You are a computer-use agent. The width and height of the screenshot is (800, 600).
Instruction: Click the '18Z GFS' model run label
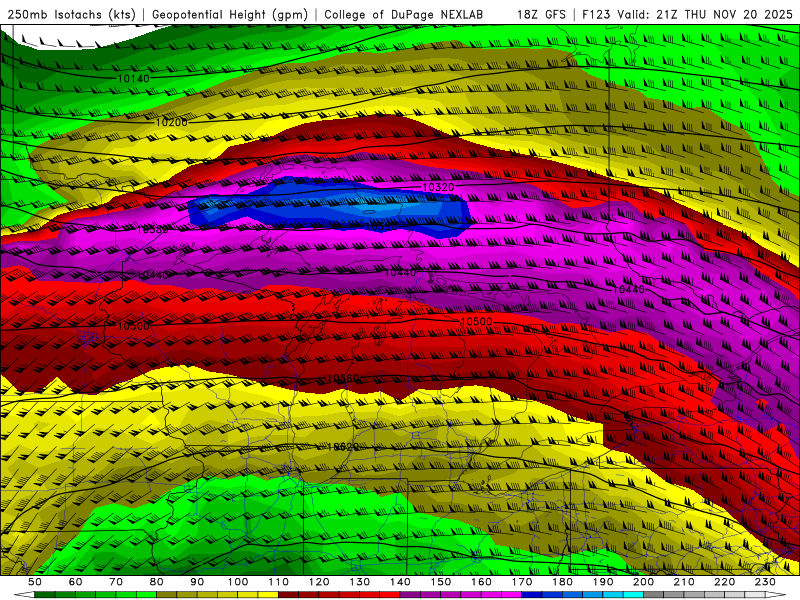[x=541, y=14]
